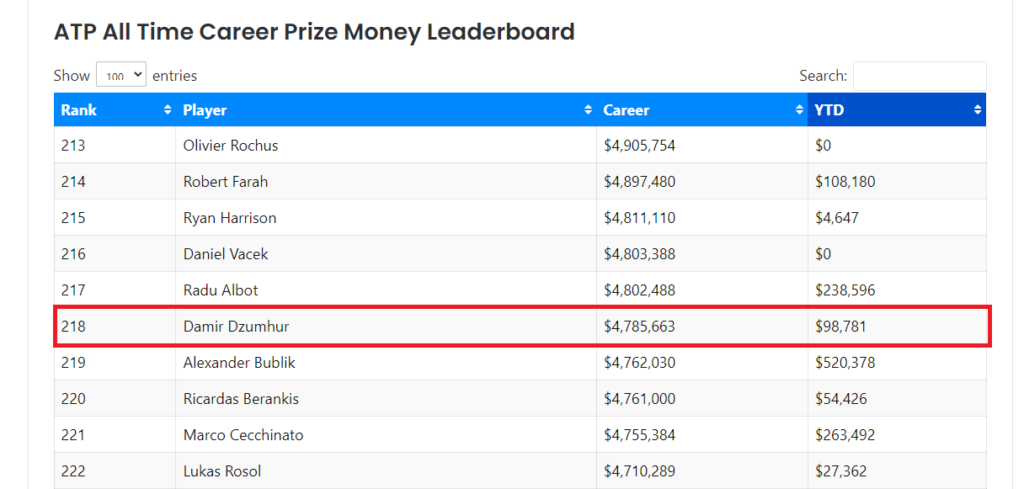Focus the Search input field
This screenshot has height=489, width=1024.
point(919,76)
